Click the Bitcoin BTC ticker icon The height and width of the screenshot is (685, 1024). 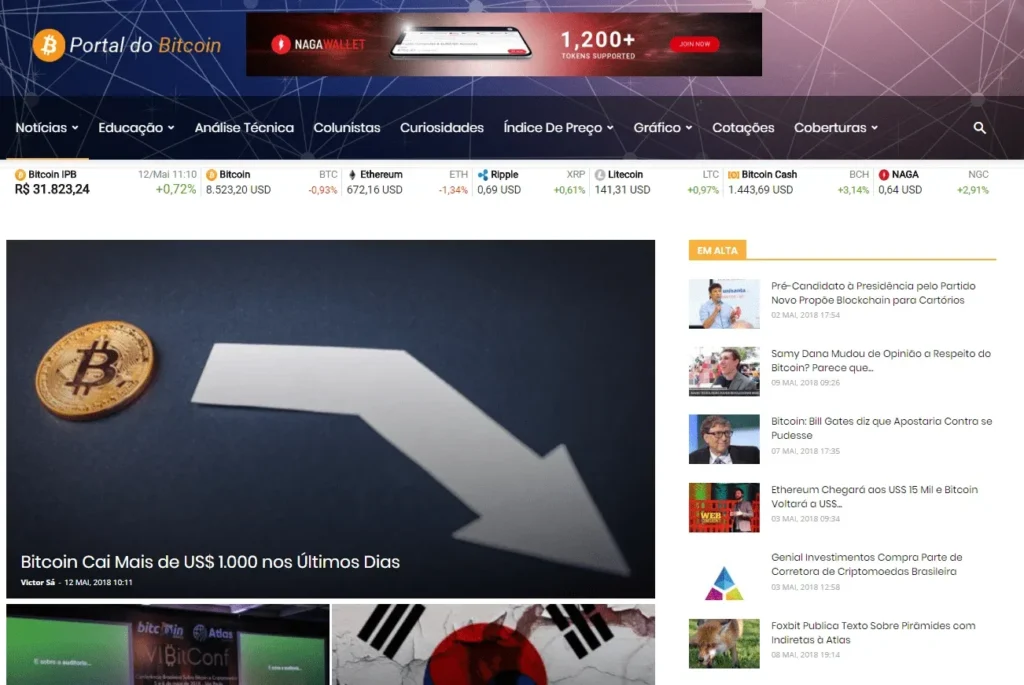point(212,175)
